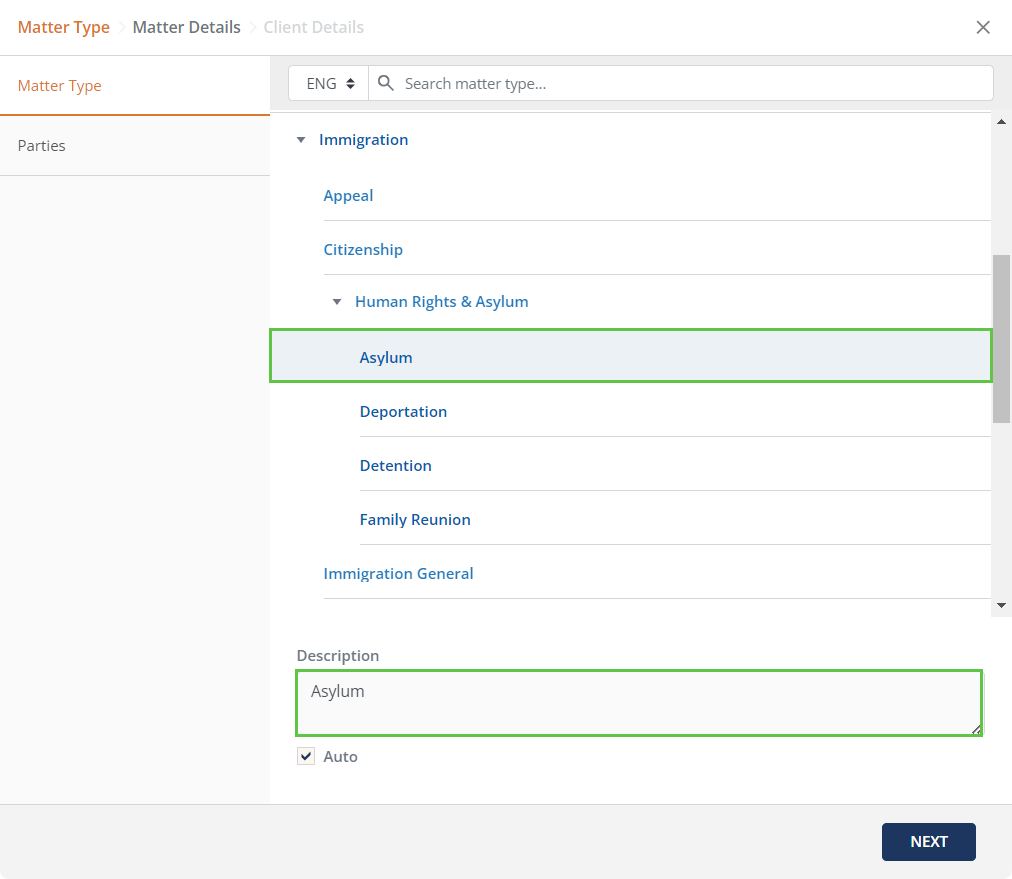Select the Matter Type side tab
Image resolution: width=1012 pixels, height=879 pixels.
60,86
